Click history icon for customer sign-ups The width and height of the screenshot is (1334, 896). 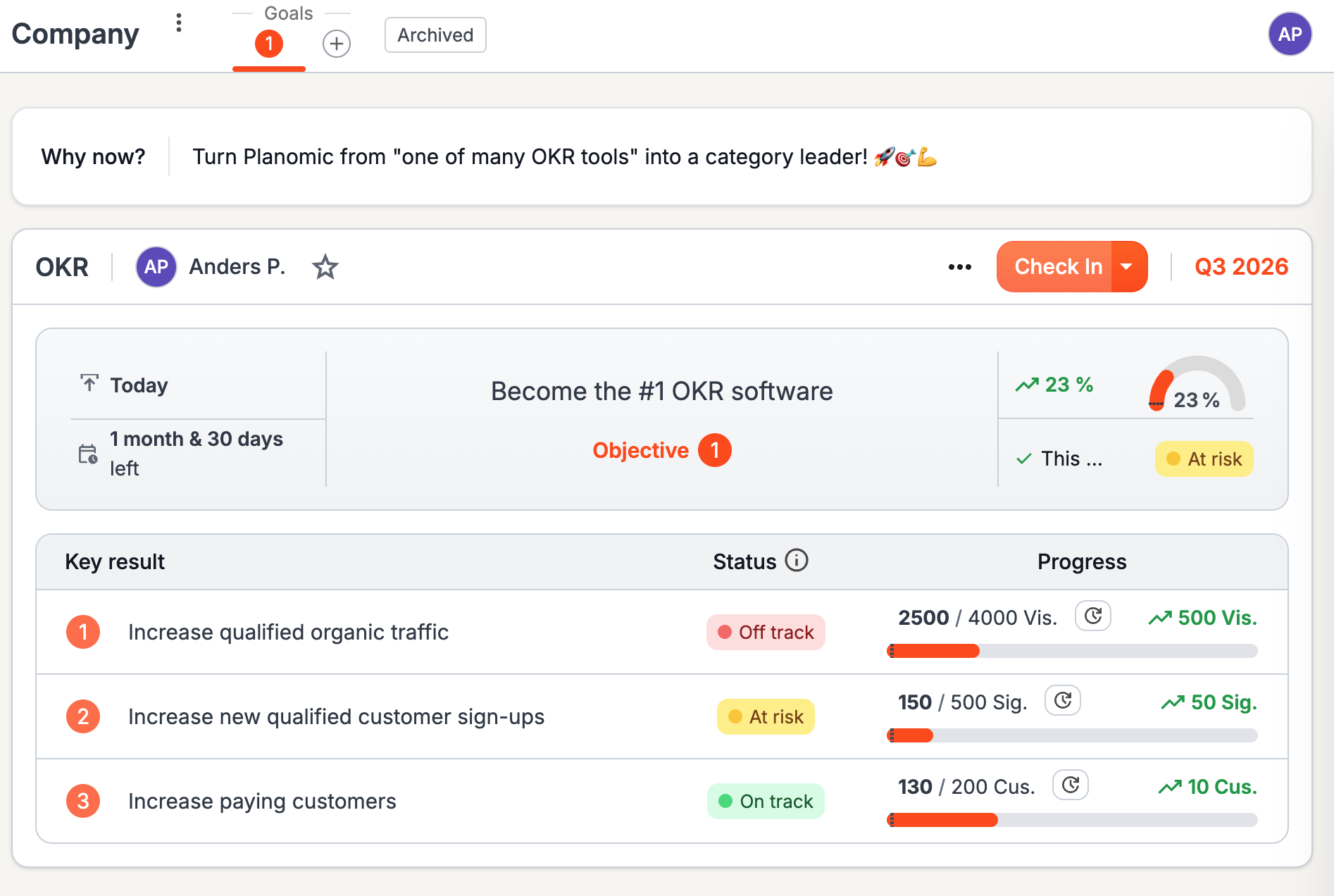pos(1062,701)
